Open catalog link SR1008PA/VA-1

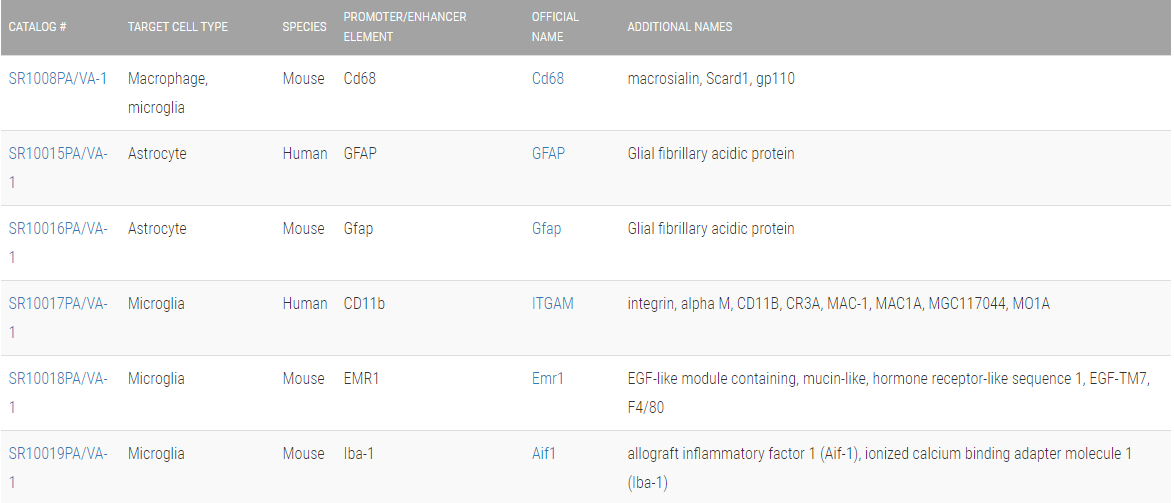click(x=58, y=78)
